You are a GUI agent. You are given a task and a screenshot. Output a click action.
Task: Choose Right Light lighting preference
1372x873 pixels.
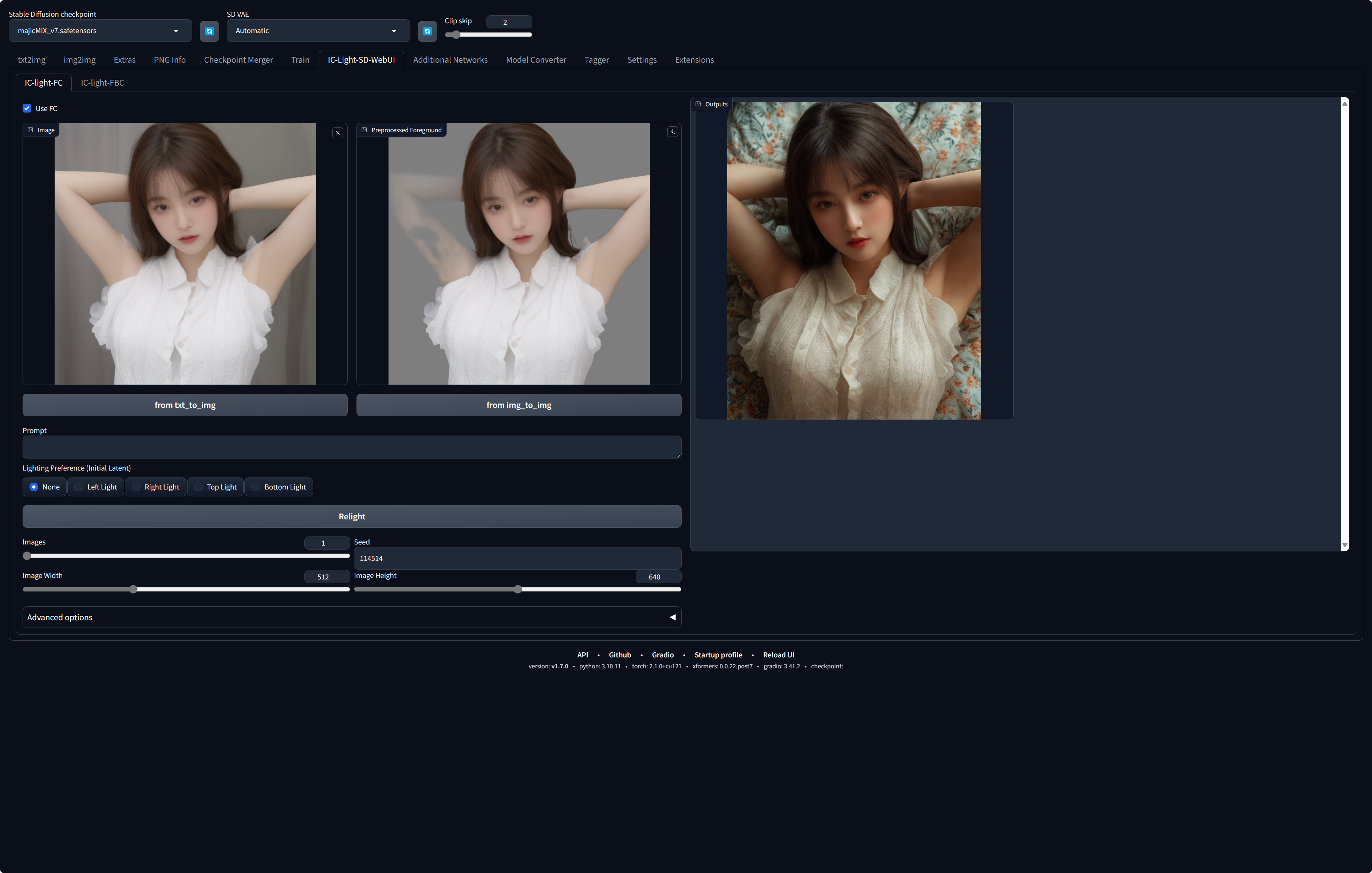[155, 487]
